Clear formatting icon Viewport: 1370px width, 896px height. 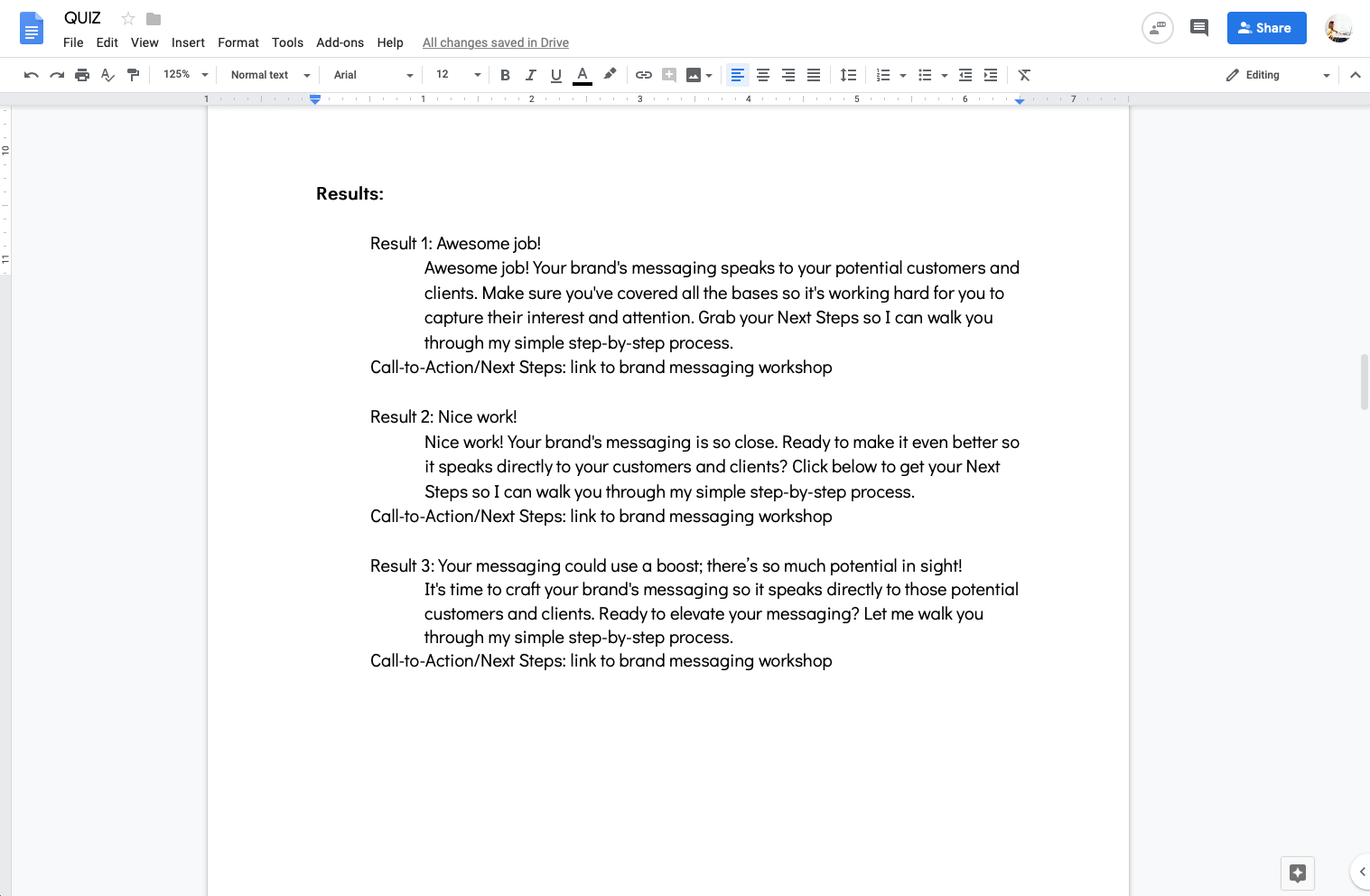pos(1024,75)
